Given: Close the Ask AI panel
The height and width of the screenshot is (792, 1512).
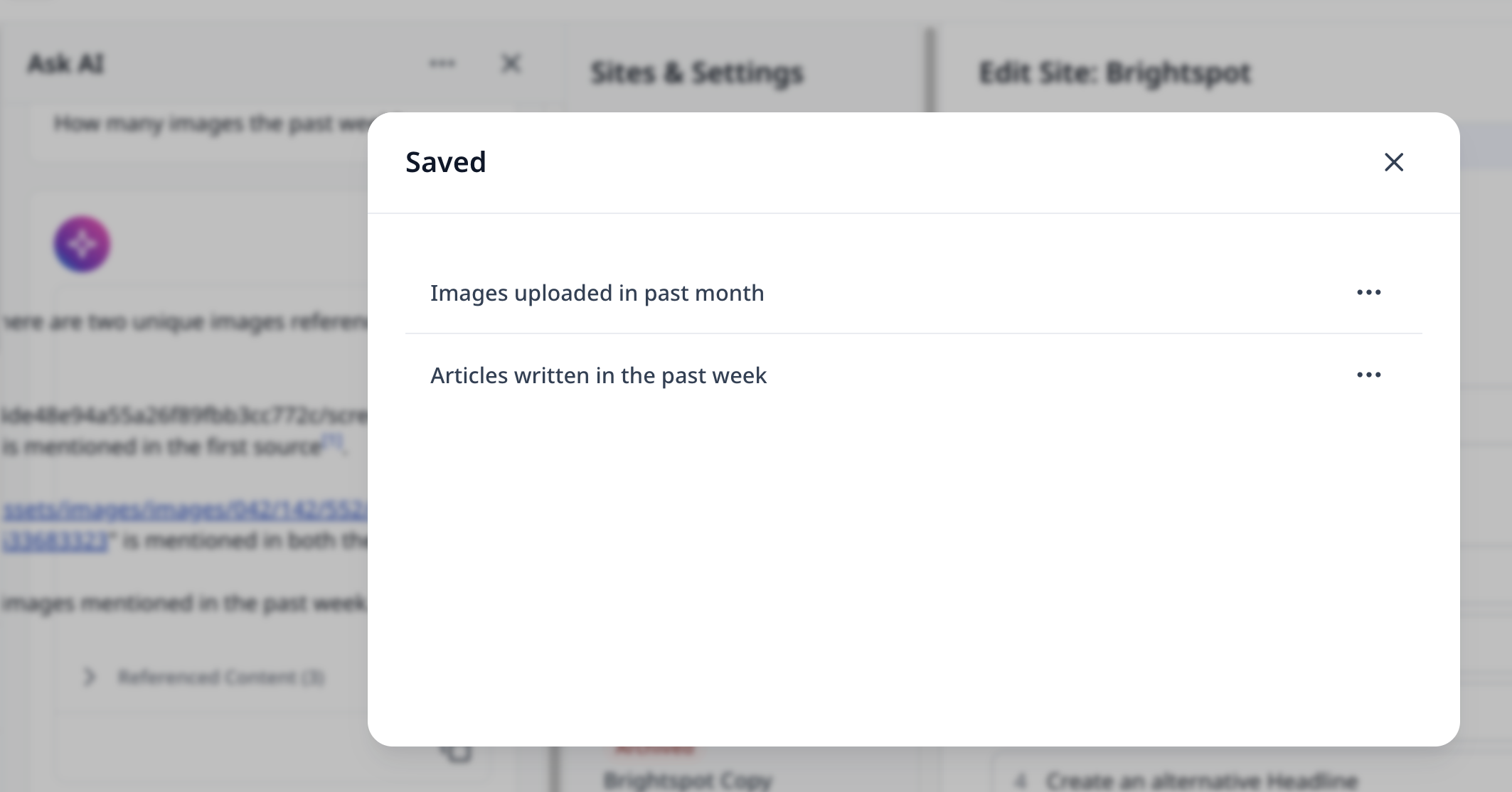Looking at the screenshot, I should tap(511, 63).
